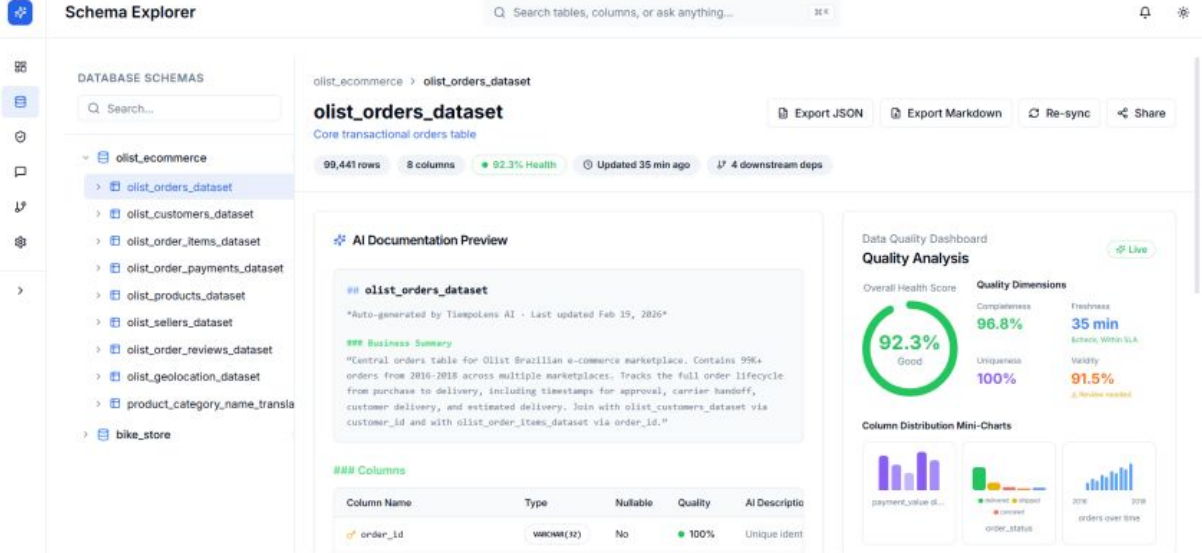This screenshot has height=553, width=1202.
Task: Open the chat bubble icon in sidebar
Action: 20,171
